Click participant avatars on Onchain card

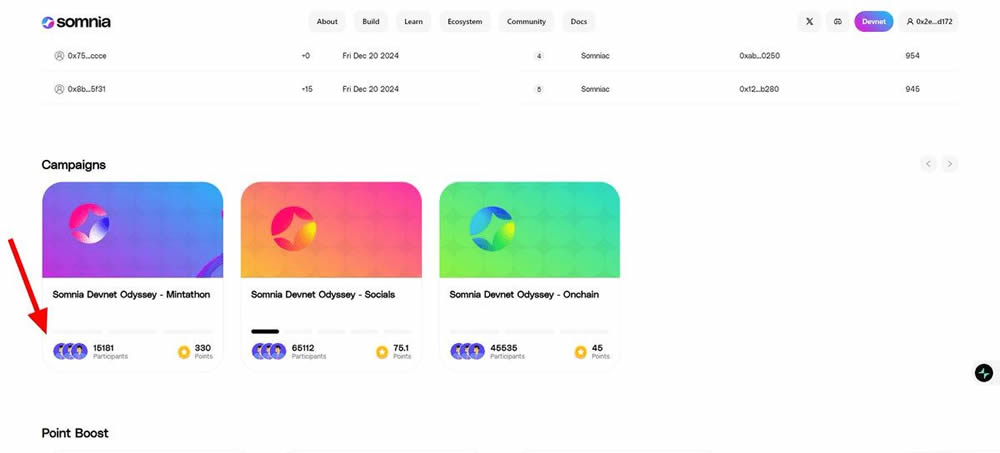pos(467,352)
